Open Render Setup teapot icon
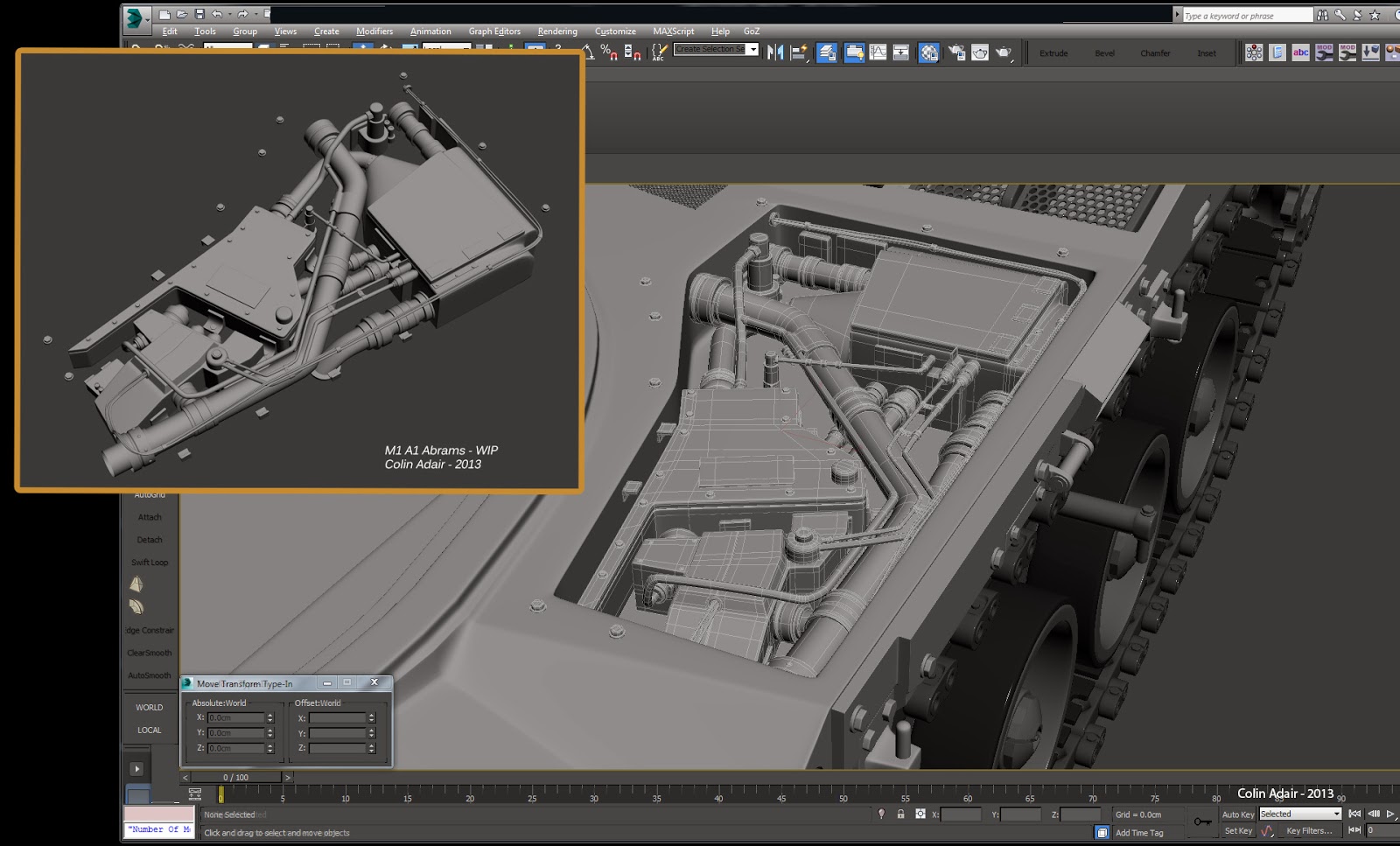This screenshot has width=1400, height=846. pos(956,52)
